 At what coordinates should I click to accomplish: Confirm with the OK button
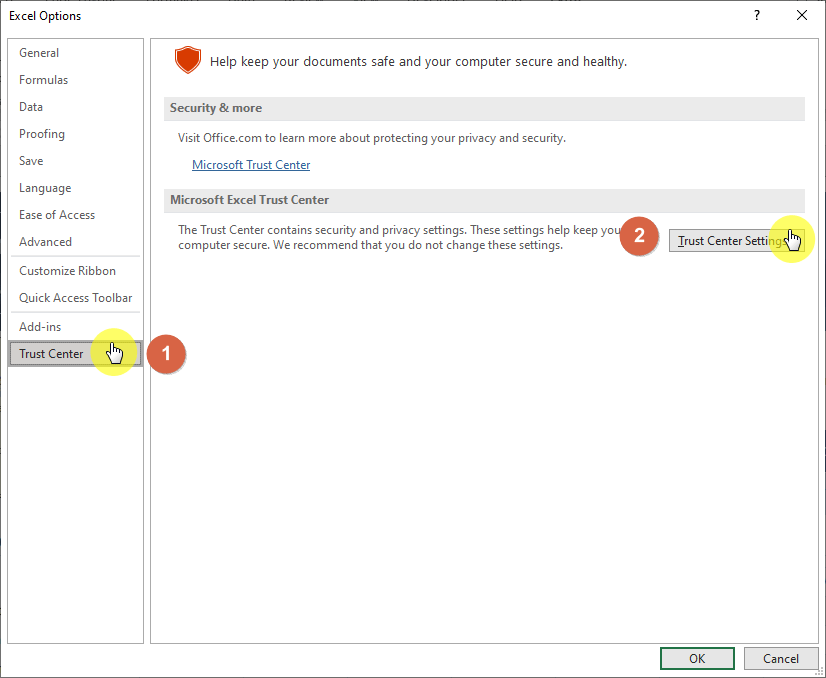[697, 659]
